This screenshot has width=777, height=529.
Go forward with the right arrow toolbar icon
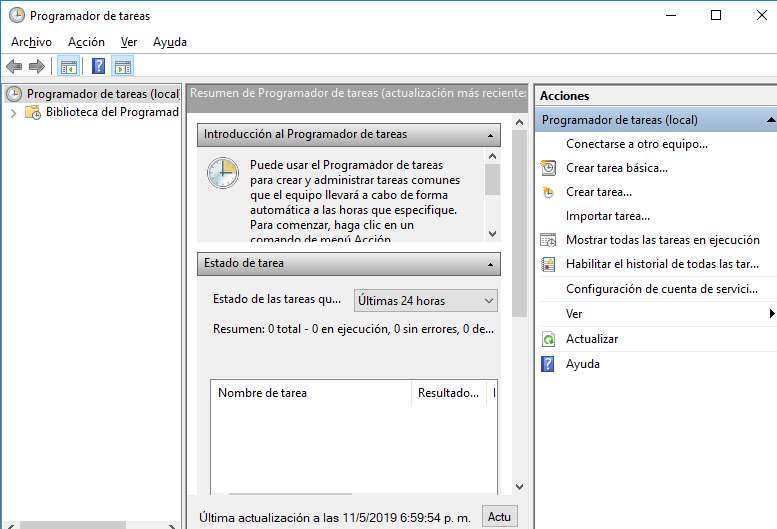click(x=37, y=66)
